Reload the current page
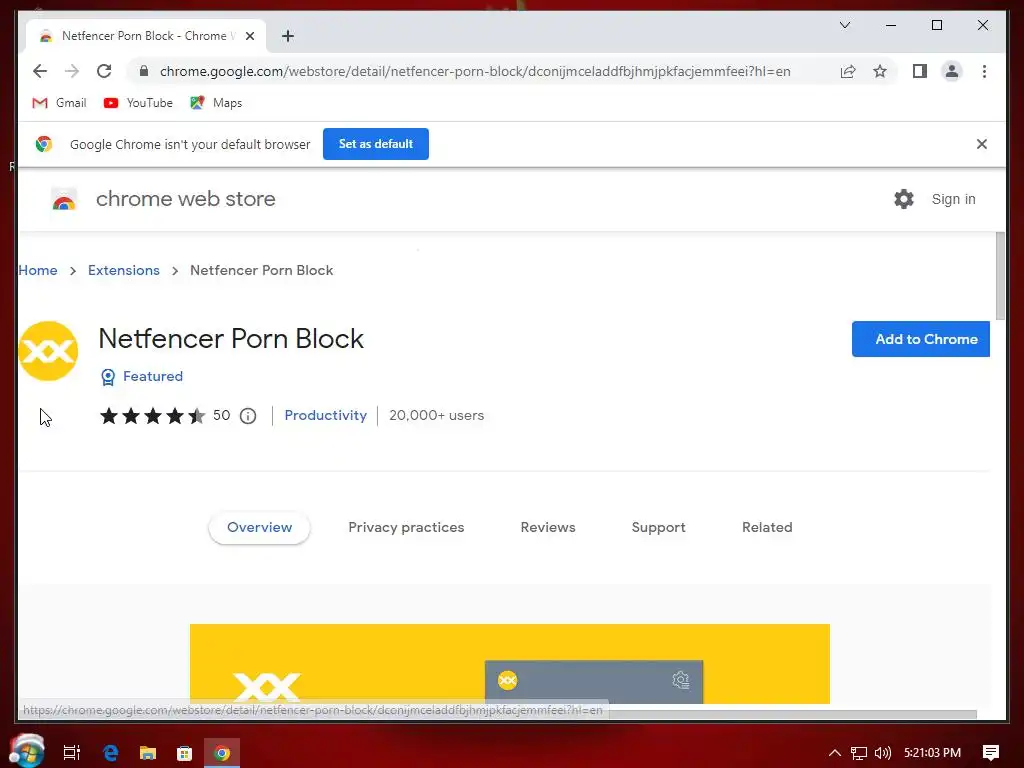This screenshot has height=768, width=1024. (104, 71)
